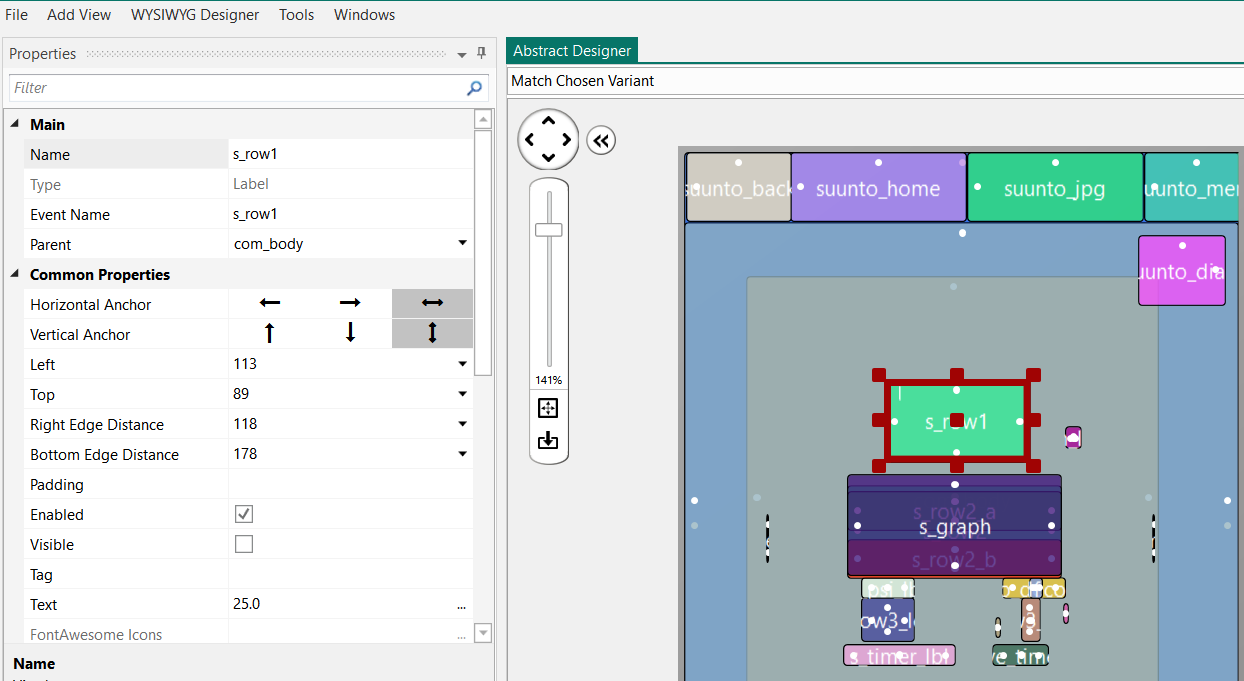Collapse navigator with double chevron button
This screenshot has width=1244, height=681.
click(600, 141)
